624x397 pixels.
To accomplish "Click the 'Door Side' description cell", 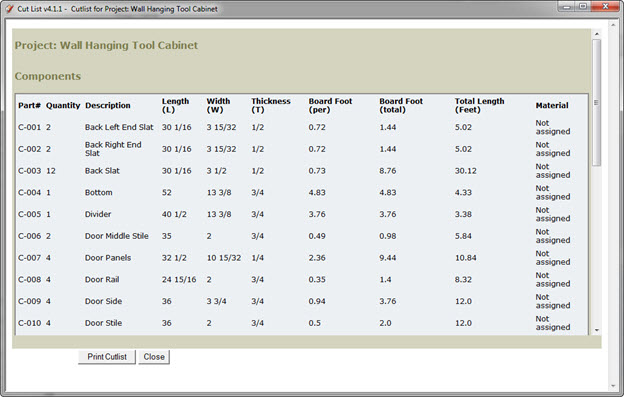I will click(103, 301).
